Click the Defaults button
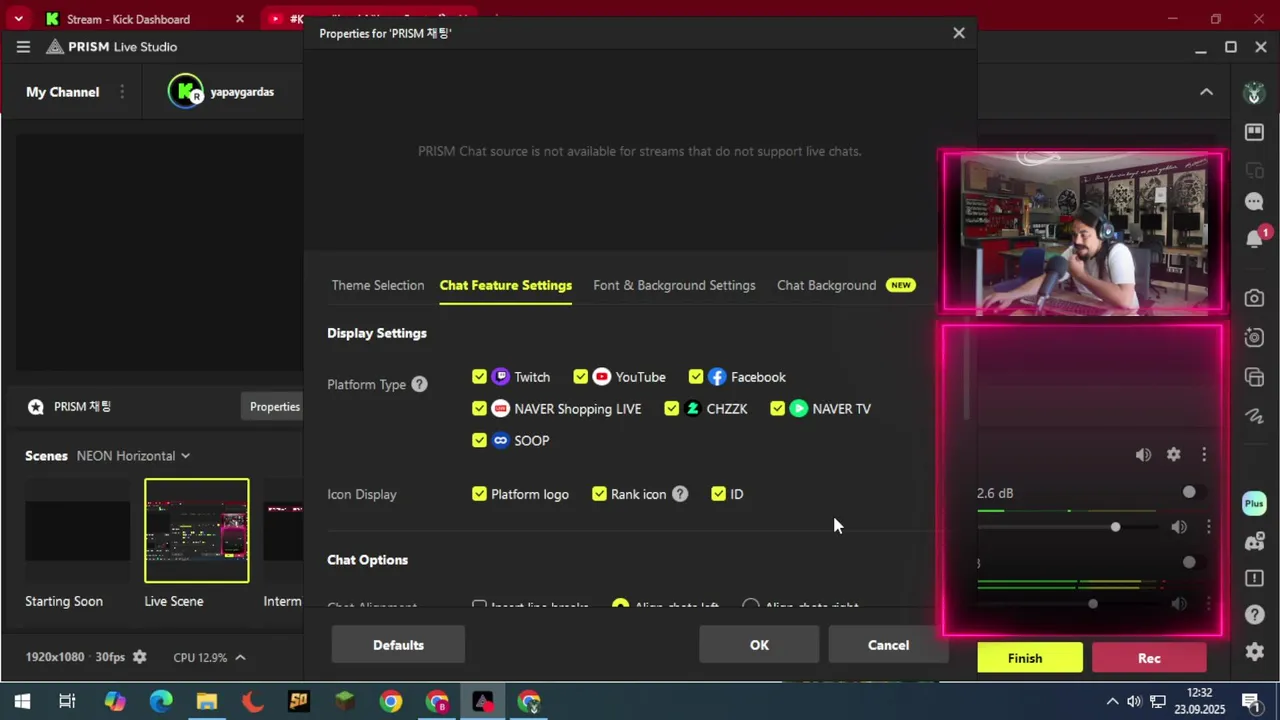Image resolution: width=1280 pixels, height=720 pixels. 398,645
